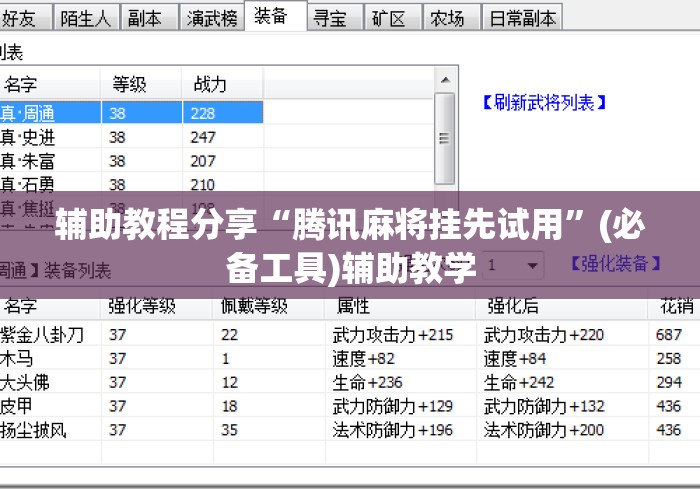Sort generals by 名字 column header

tap(50, 83)
